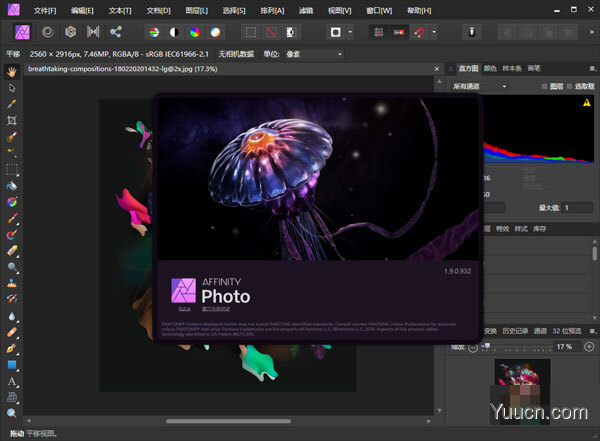600x441 pixels.
Task: Choose the Selection Brush tool
Action: (12, 137)
